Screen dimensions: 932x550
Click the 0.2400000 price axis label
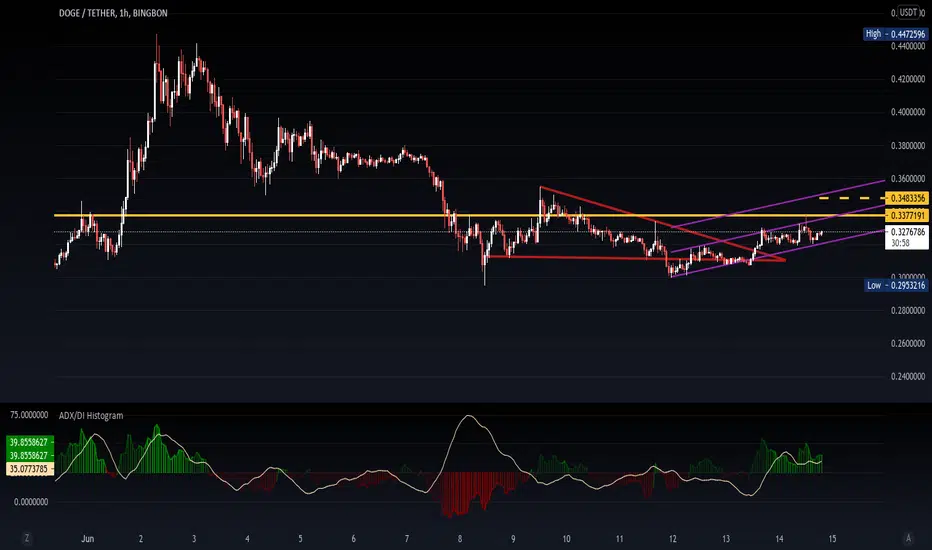pos(908,376)
